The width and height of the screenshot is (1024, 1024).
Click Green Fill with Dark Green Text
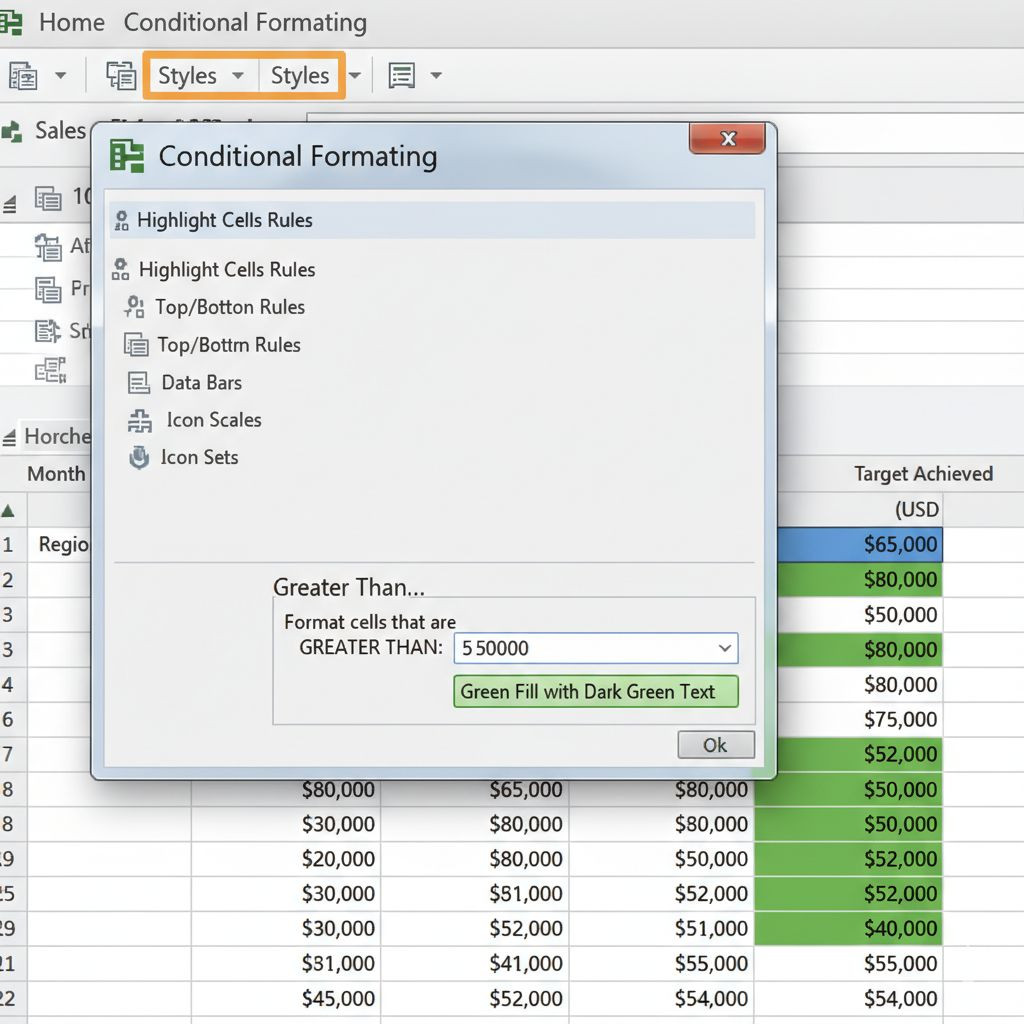point(596,691)
